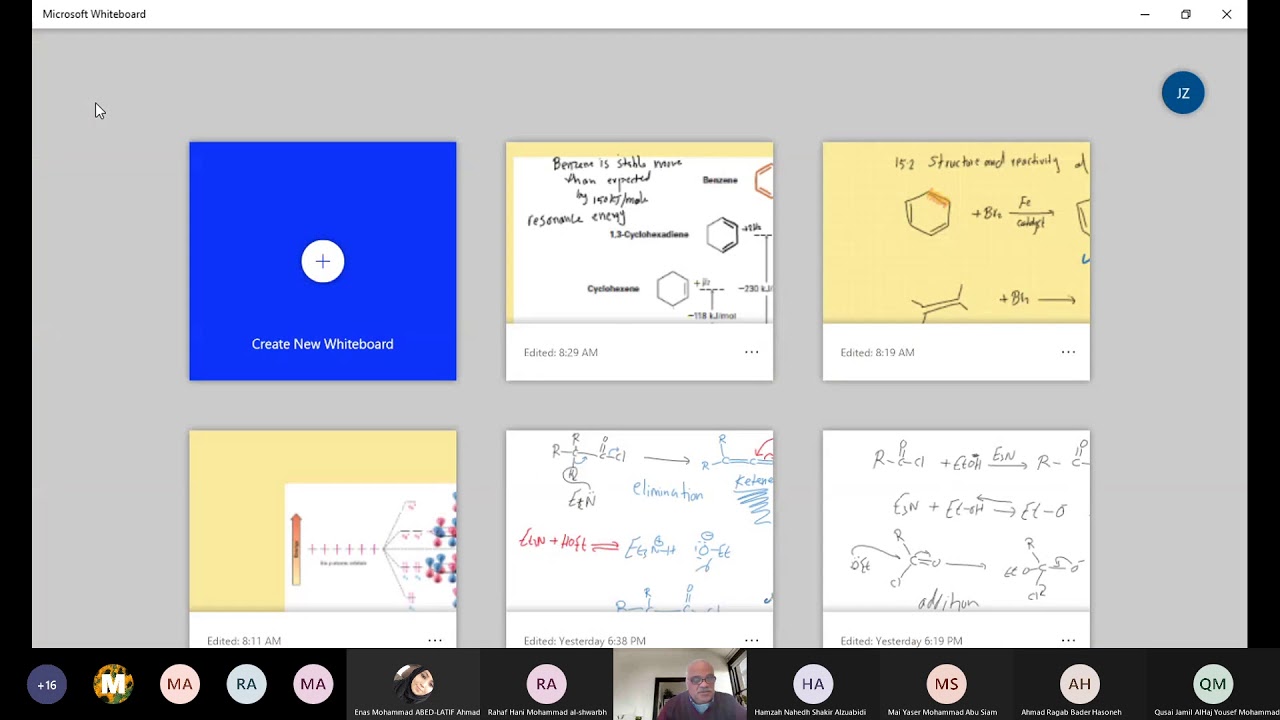Select the RA avatar of Rahaf Hani

(x=546, y=684)
